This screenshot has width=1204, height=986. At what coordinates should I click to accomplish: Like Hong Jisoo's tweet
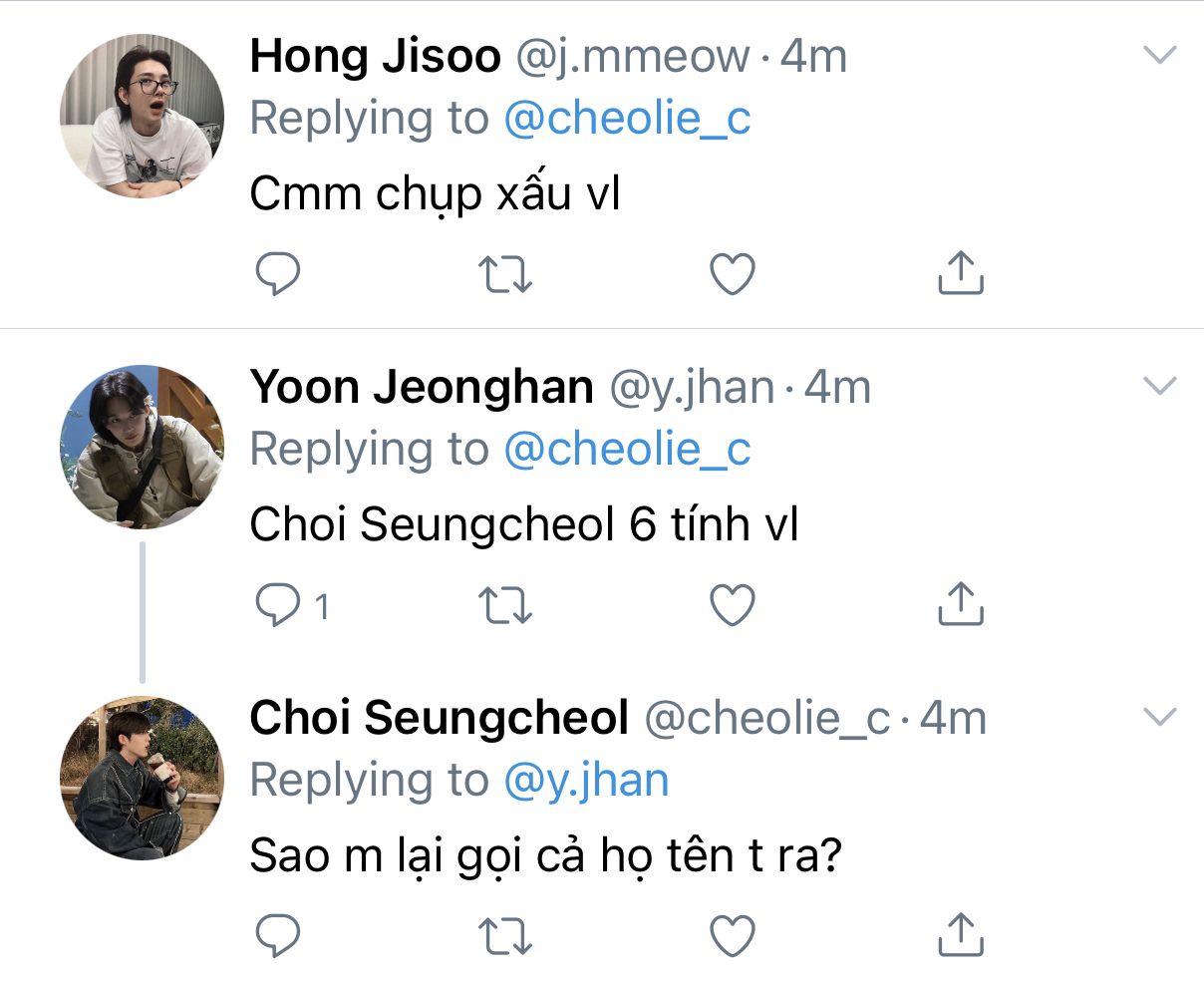733,274
